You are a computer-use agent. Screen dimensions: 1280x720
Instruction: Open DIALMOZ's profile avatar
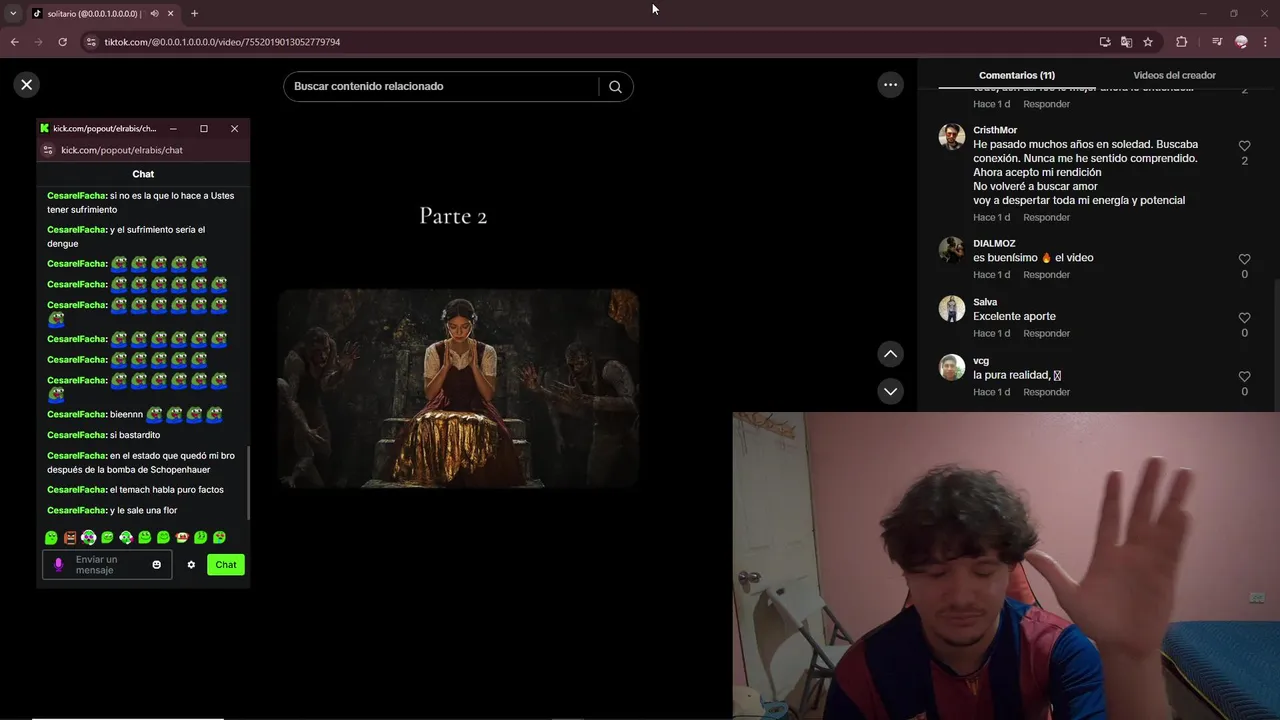tap(952, 250)
